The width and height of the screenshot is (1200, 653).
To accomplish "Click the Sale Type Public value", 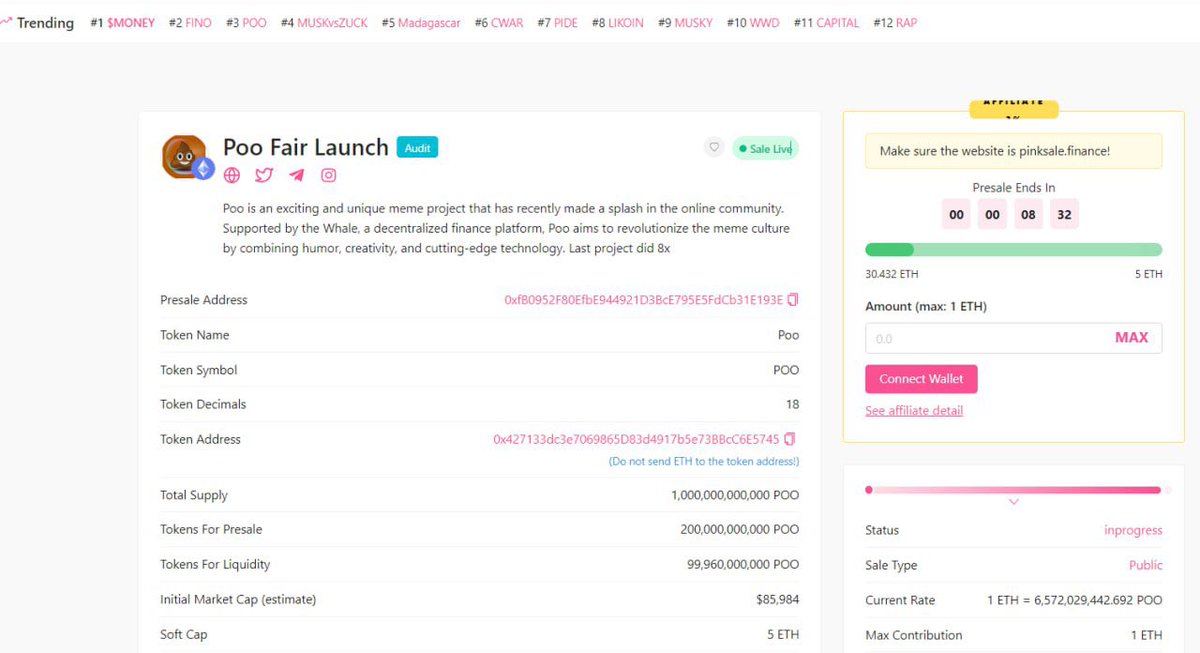I will click(x=1146, y=565).
